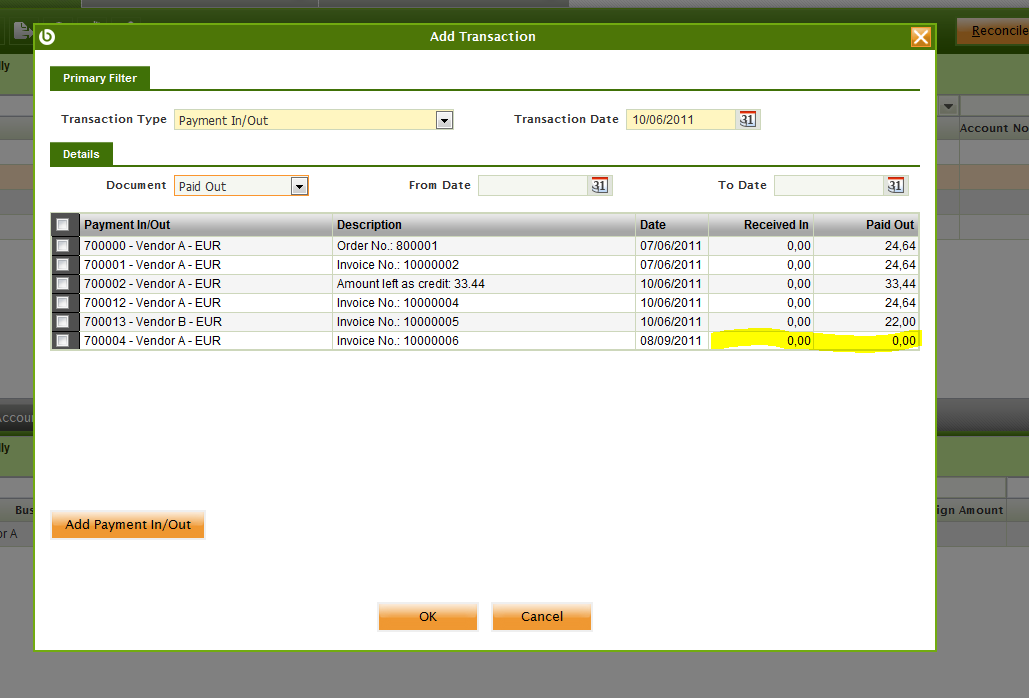The width and height of the screenshot is (1029, 698).
Task: Click the Reconcile button behind dialog
Action: tap(993, 31)
